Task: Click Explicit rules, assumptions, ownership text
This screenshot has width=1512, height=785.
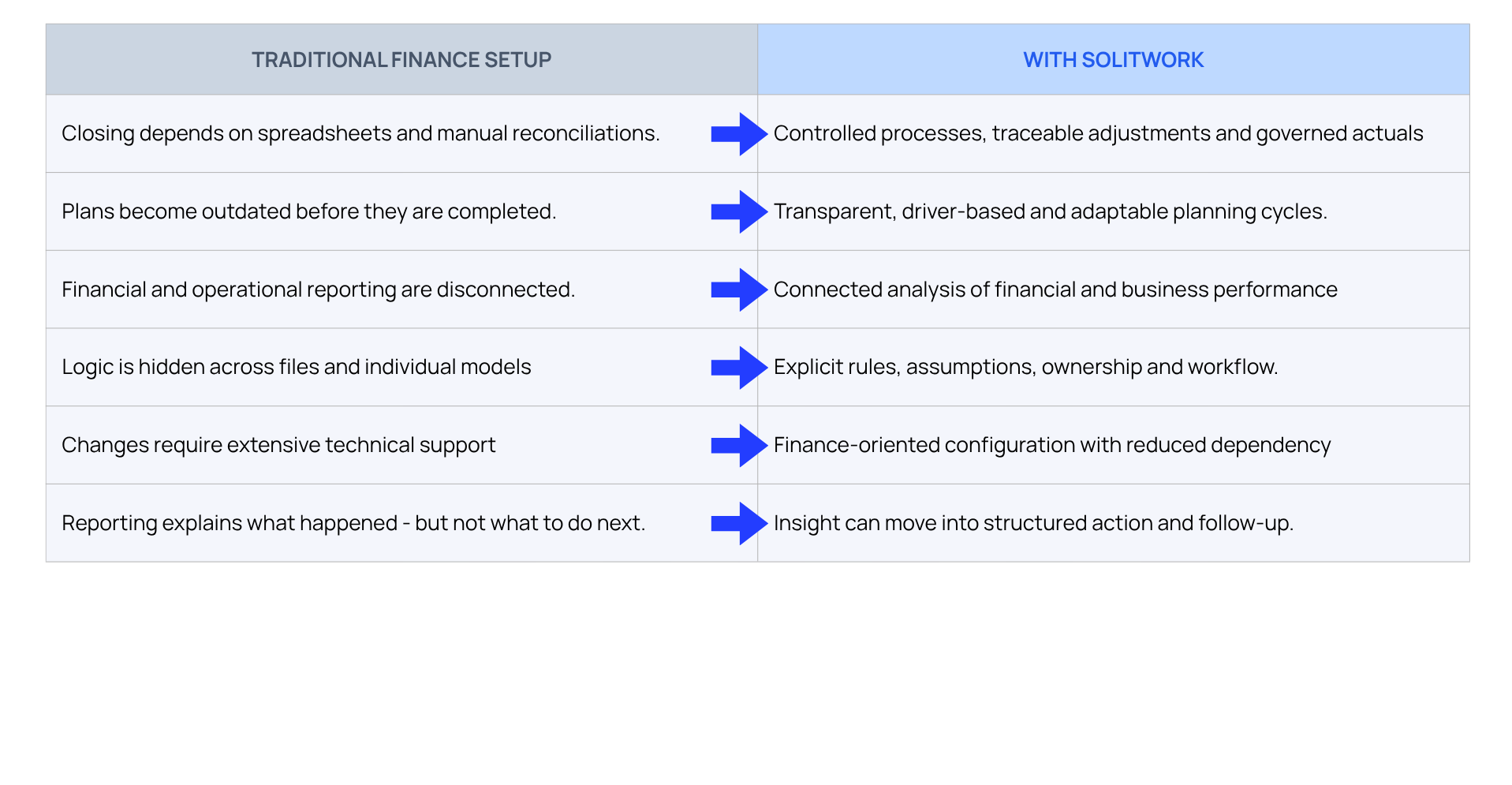Action: pyautogui.click(x=1025, y=368)
